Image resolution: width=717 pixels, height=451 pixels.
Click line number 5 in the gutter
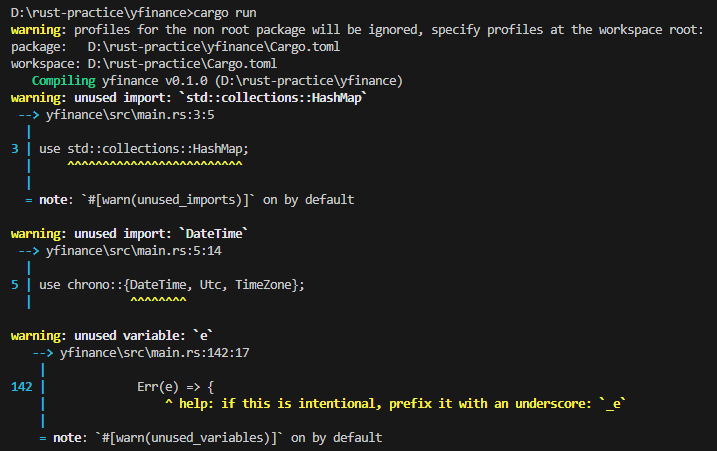pos(15,285)
